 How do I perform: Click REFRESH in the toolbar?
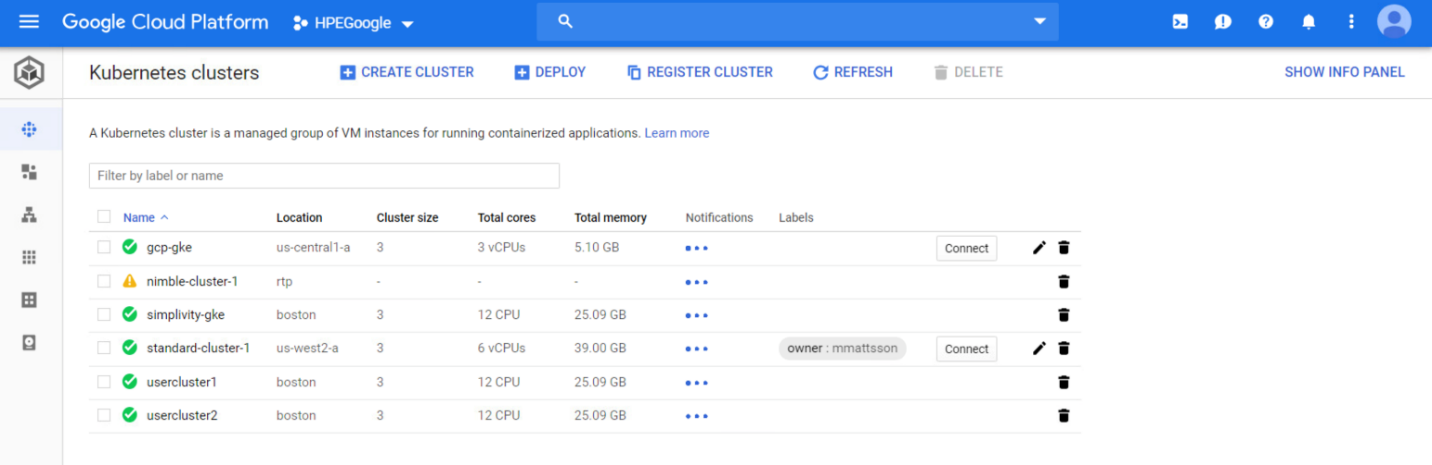853,72
